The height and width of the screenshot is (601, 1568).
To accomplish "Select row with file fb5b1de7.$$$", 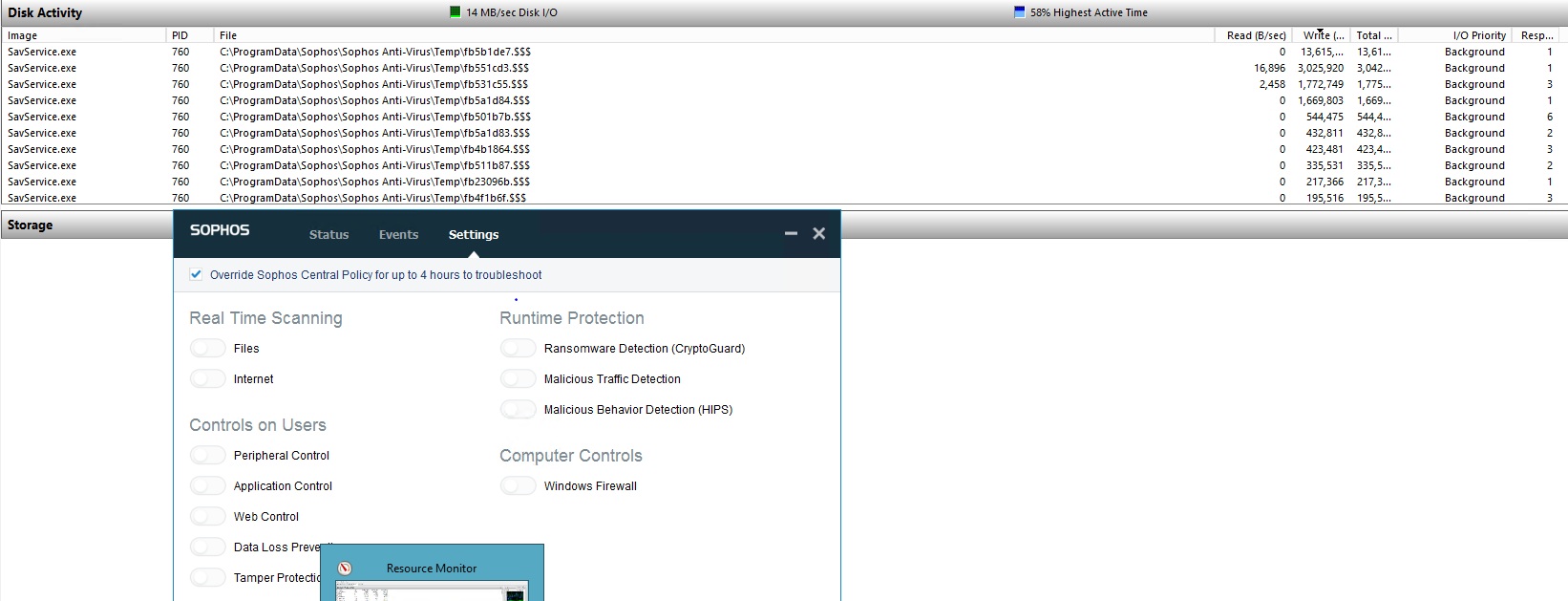I will point(784,52).
